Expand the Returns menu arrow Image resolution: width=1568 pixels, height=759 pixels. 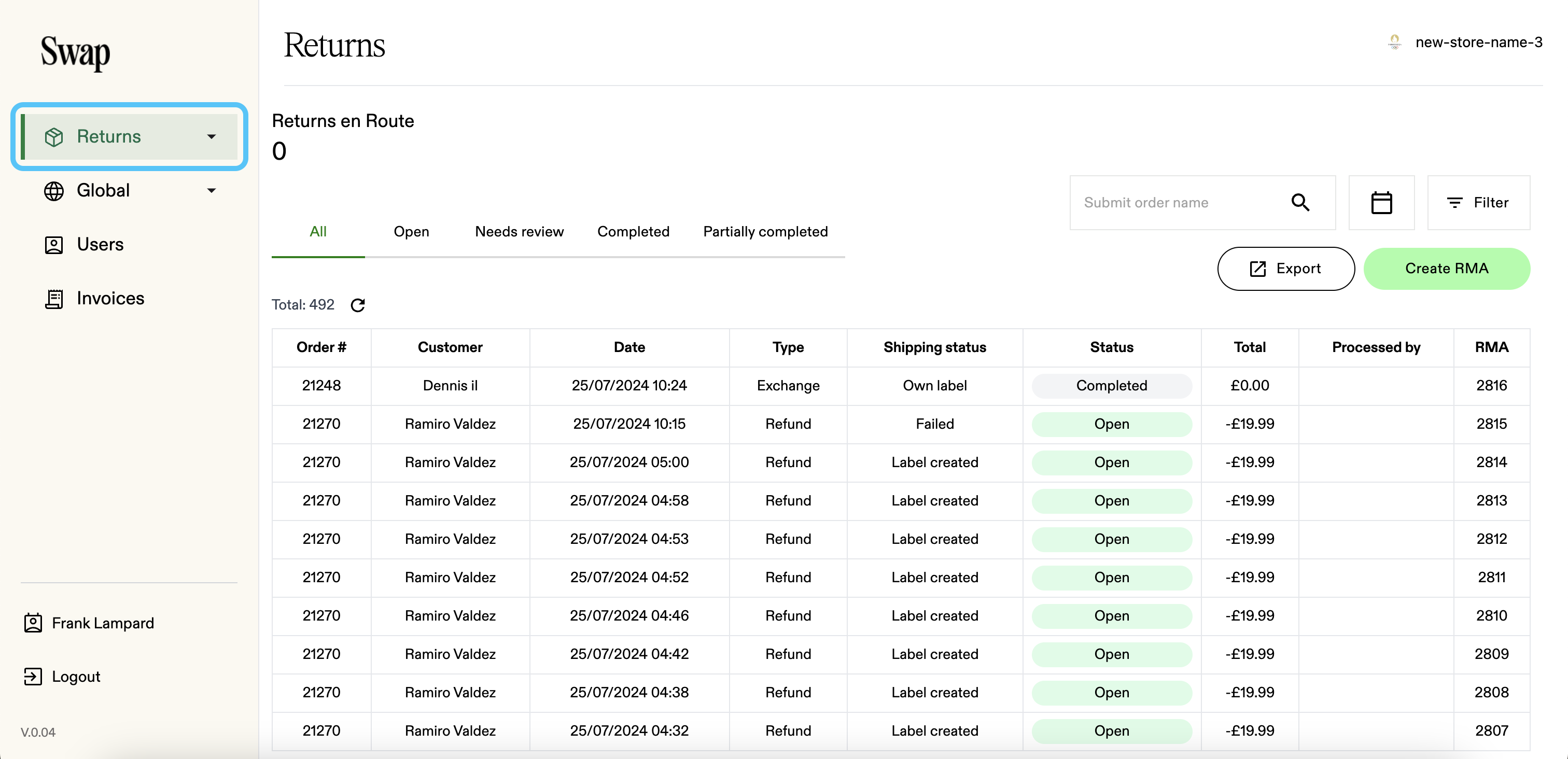(211, 137)
